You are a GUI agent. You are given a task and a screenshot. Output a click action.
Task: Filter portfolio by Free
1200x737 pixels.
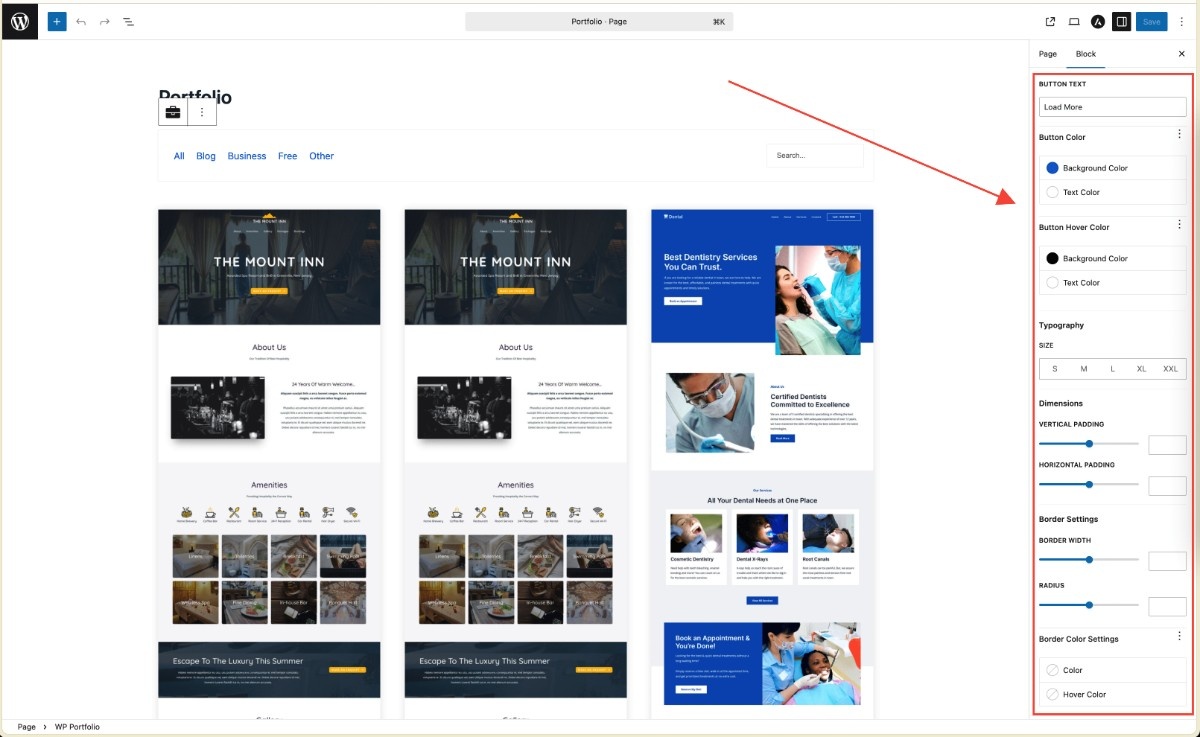(288, 156)
